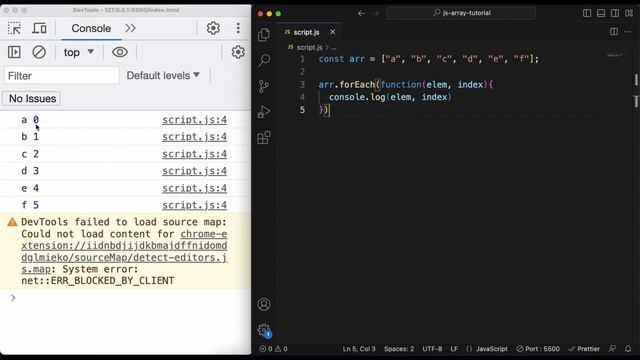
Task: Place cursor on console.log in line 4
Action: [x=357, y=97]
